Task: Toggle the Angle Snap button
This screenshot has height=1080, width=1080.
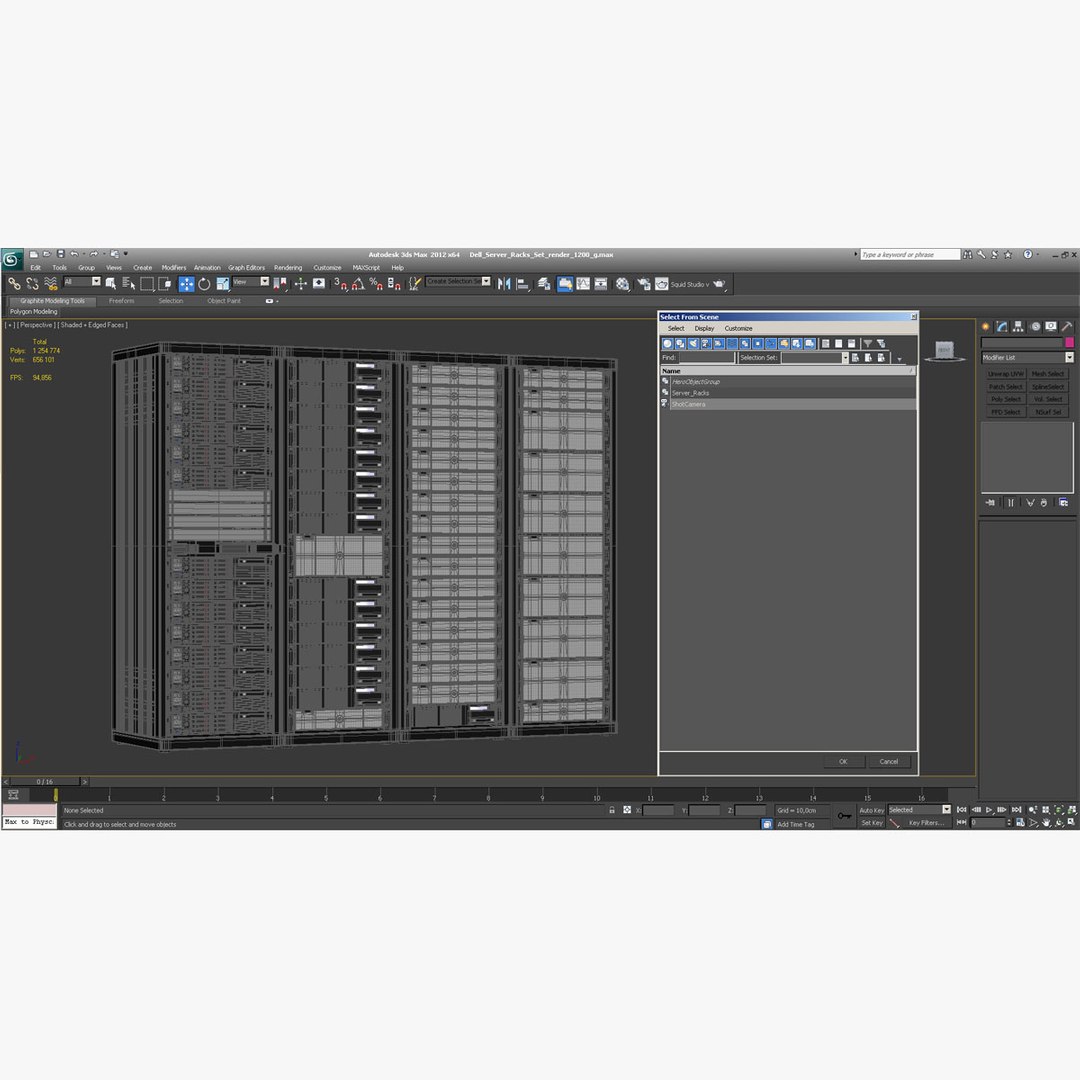Action: pos(358,283)
